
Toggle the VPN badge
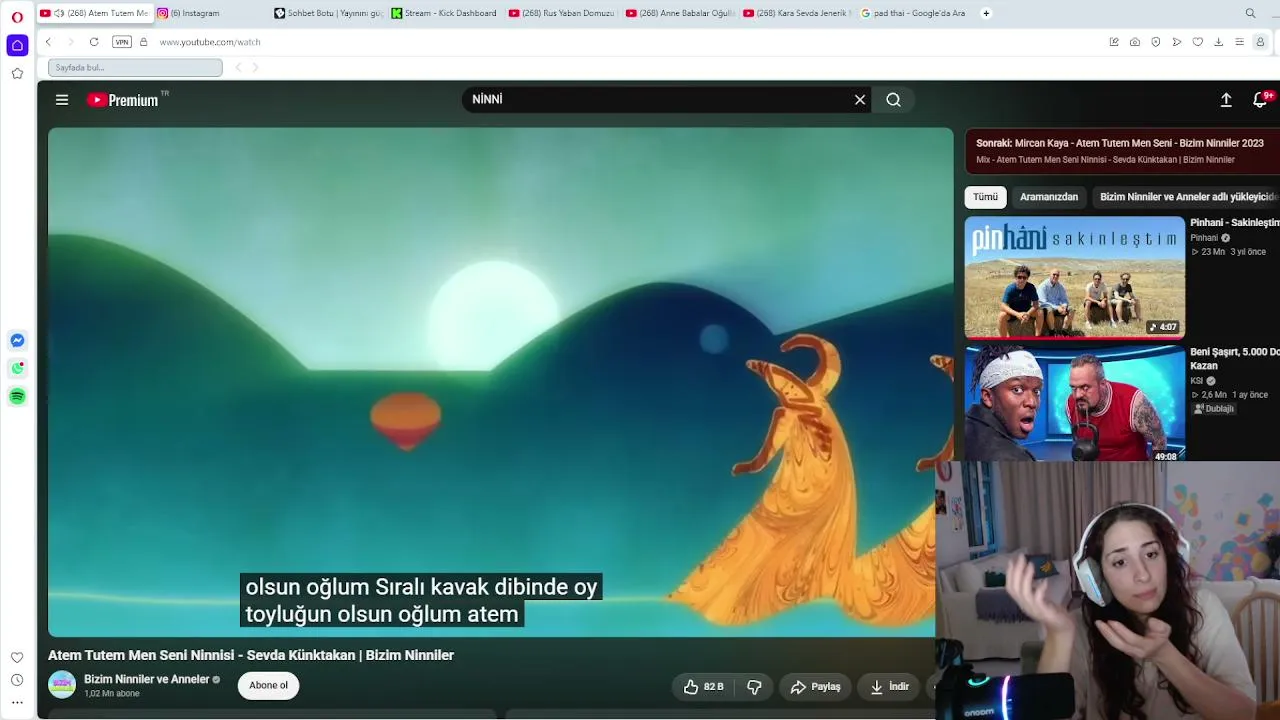(x=122, y=42)
